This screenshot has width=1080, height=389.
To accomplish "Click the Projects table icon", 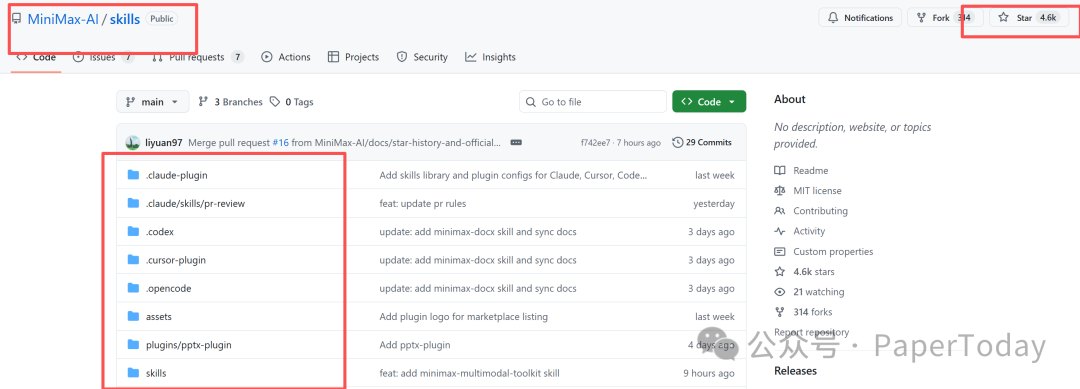I will [x=333, y=57].
